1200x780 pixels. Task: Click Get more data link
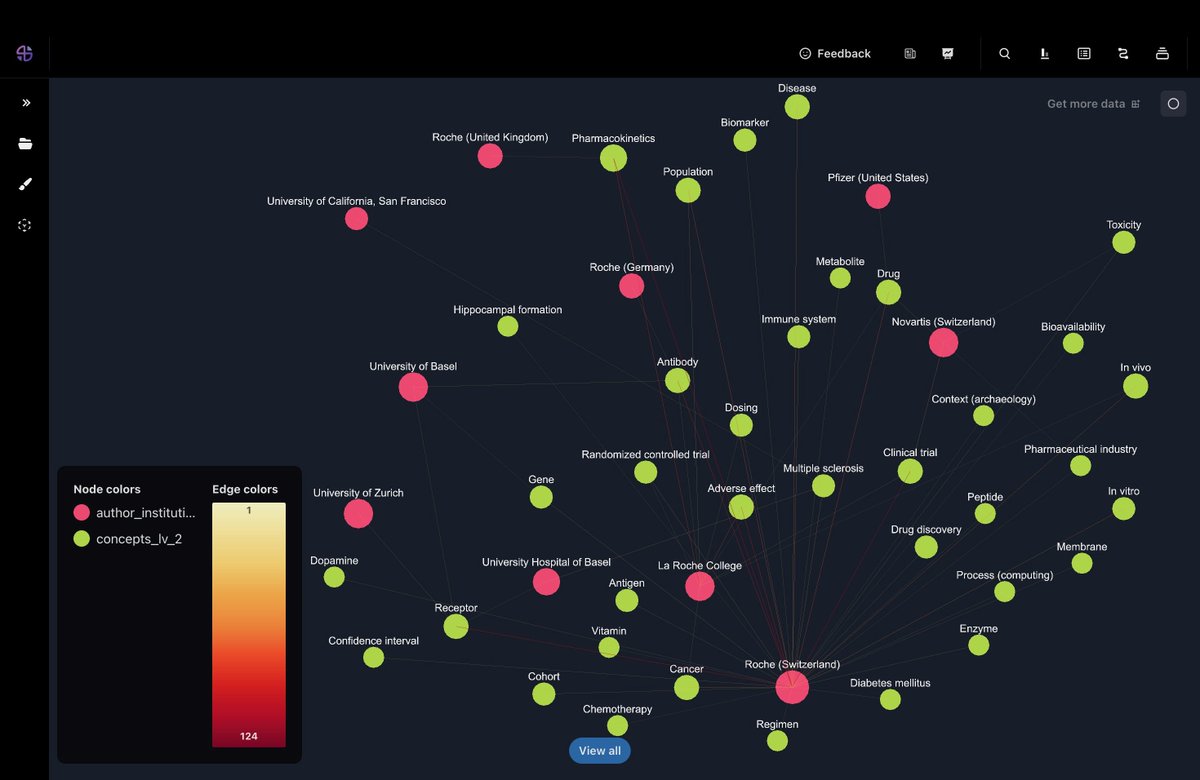(1093, 104)
